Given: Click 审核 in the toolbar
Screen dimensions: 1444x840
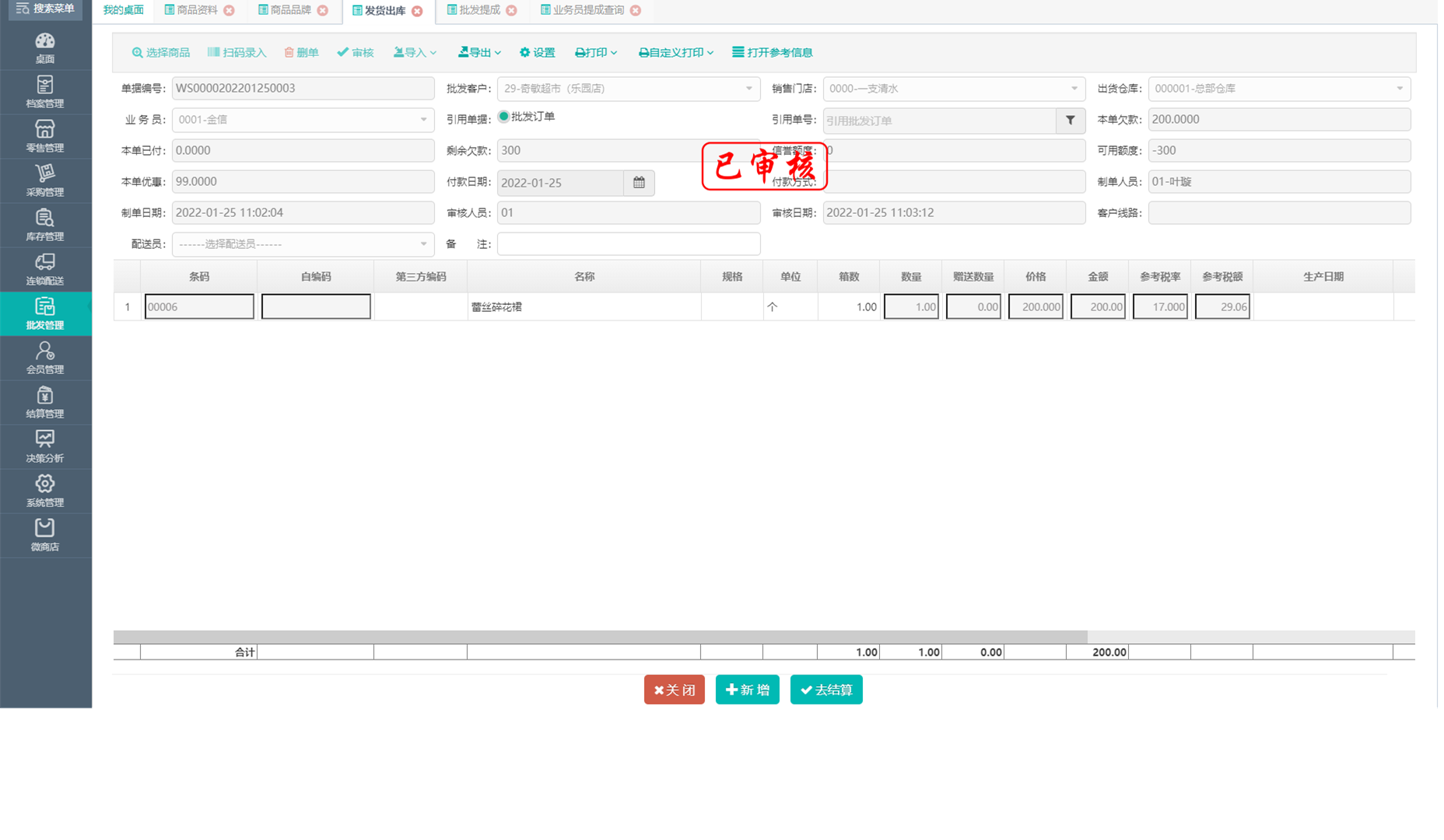Looking at the screenshot, I should coord(356,52).
